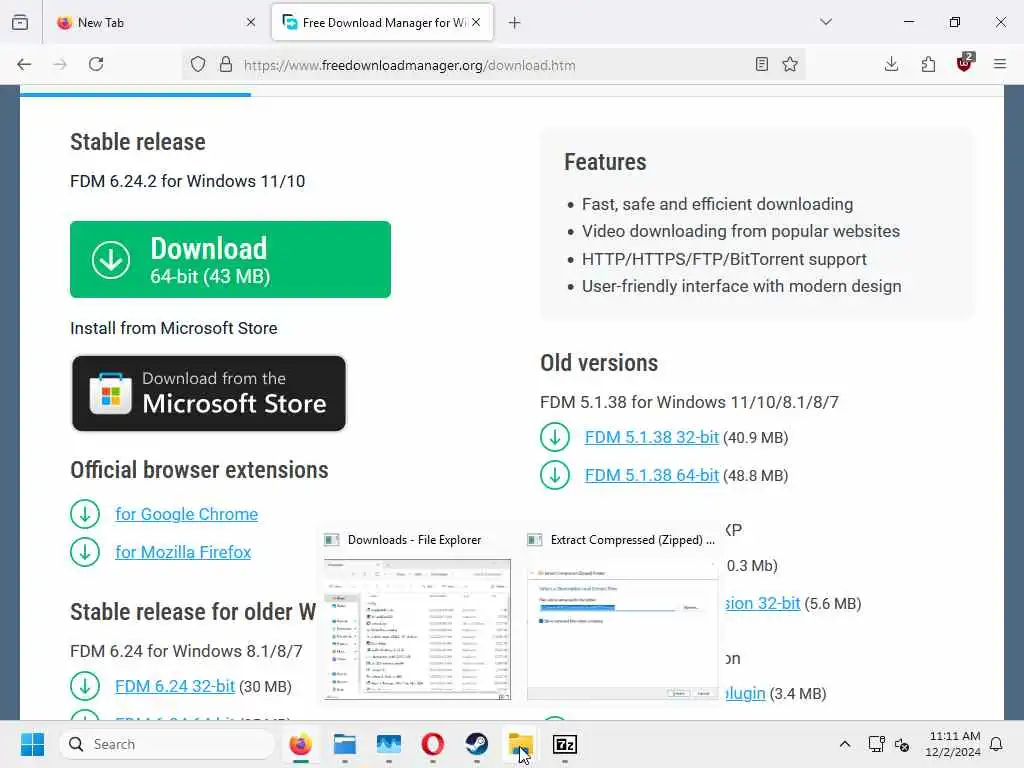
Task: Click the Old versions heading text
Action: (599, 363)
